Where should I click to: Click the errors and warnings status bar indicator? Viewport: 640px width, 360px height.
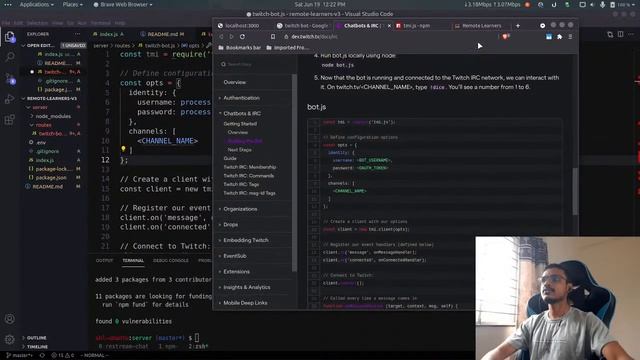tap(62, 356)
